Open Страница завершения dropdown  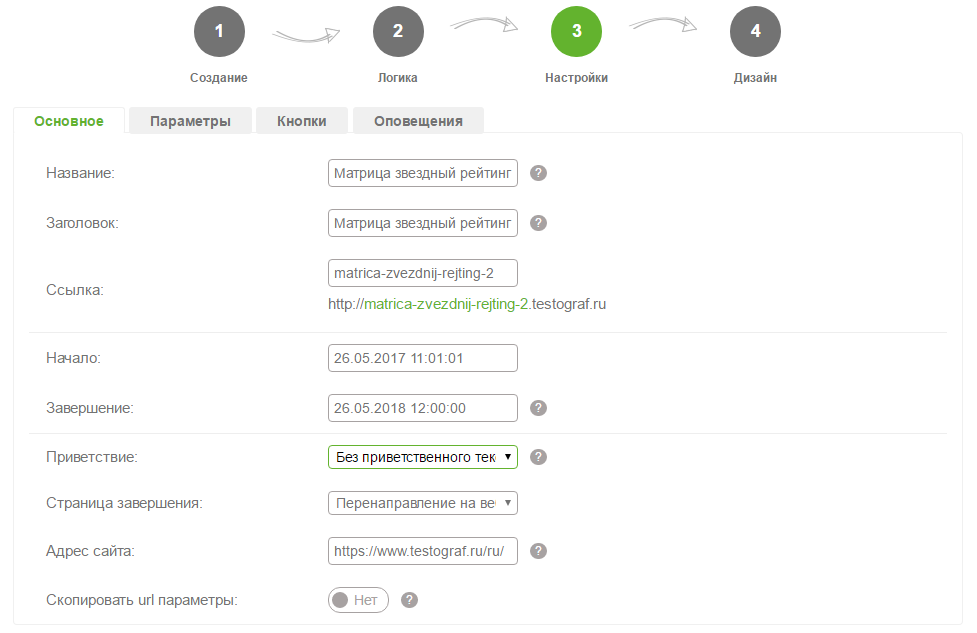[x=422, y=503]
